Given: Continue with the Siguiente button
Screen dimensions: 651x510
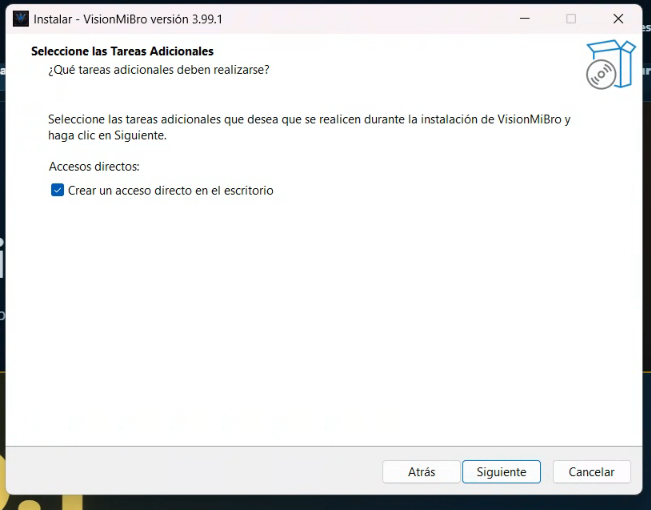Looking at the screenshot, I should point(501,472).
